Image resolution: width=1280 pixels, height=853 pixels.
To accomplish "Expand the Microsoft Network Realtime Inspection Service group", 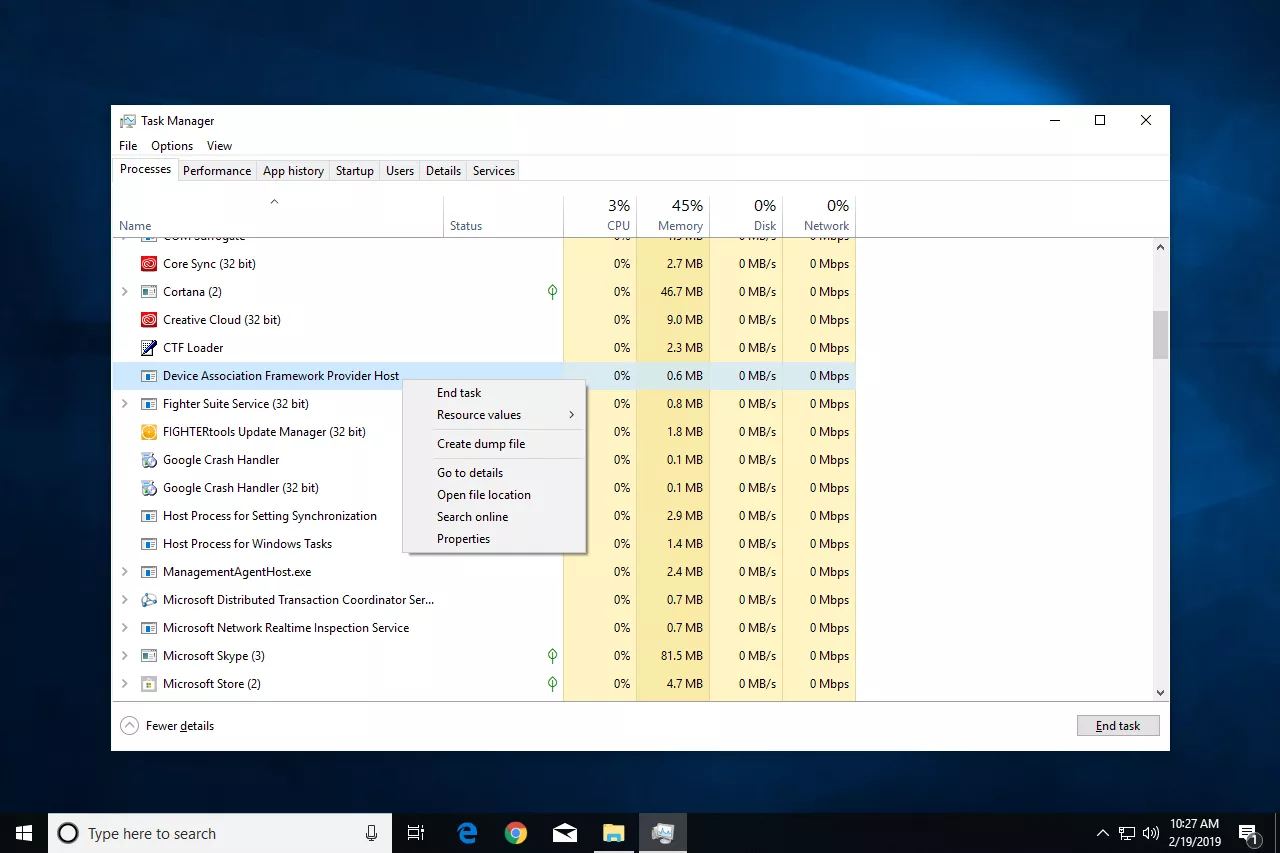I will click(x=124, y=628).
